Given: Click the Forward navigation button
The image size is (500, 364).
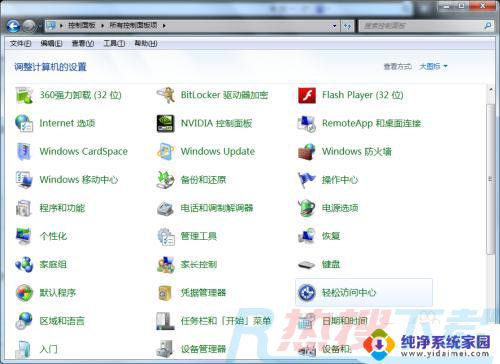Looking at the screenshot, I should (29, 26).
